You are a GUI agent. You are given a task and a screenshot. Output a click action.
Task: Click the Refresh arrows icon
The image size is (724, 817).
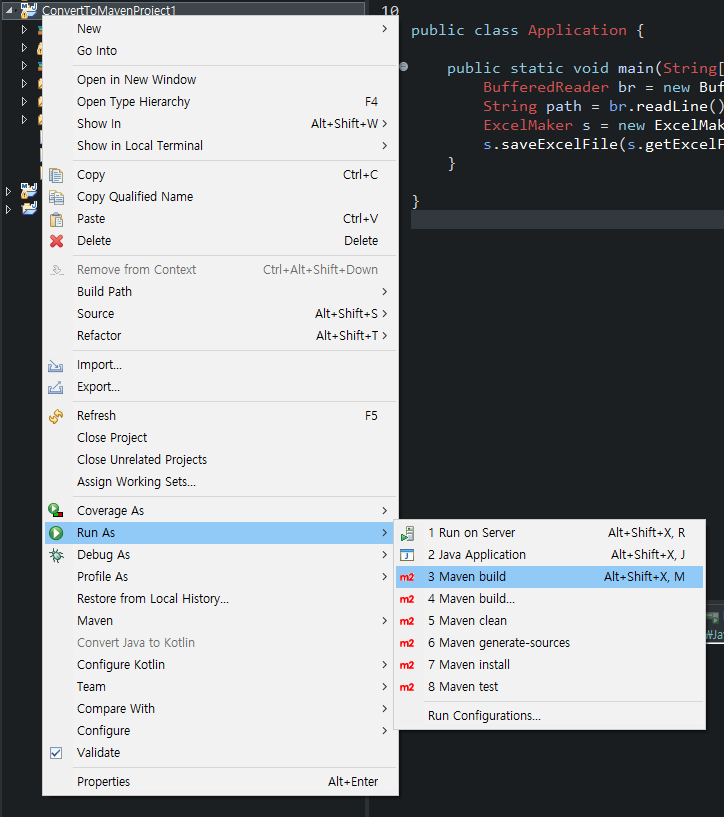(56, 416)
